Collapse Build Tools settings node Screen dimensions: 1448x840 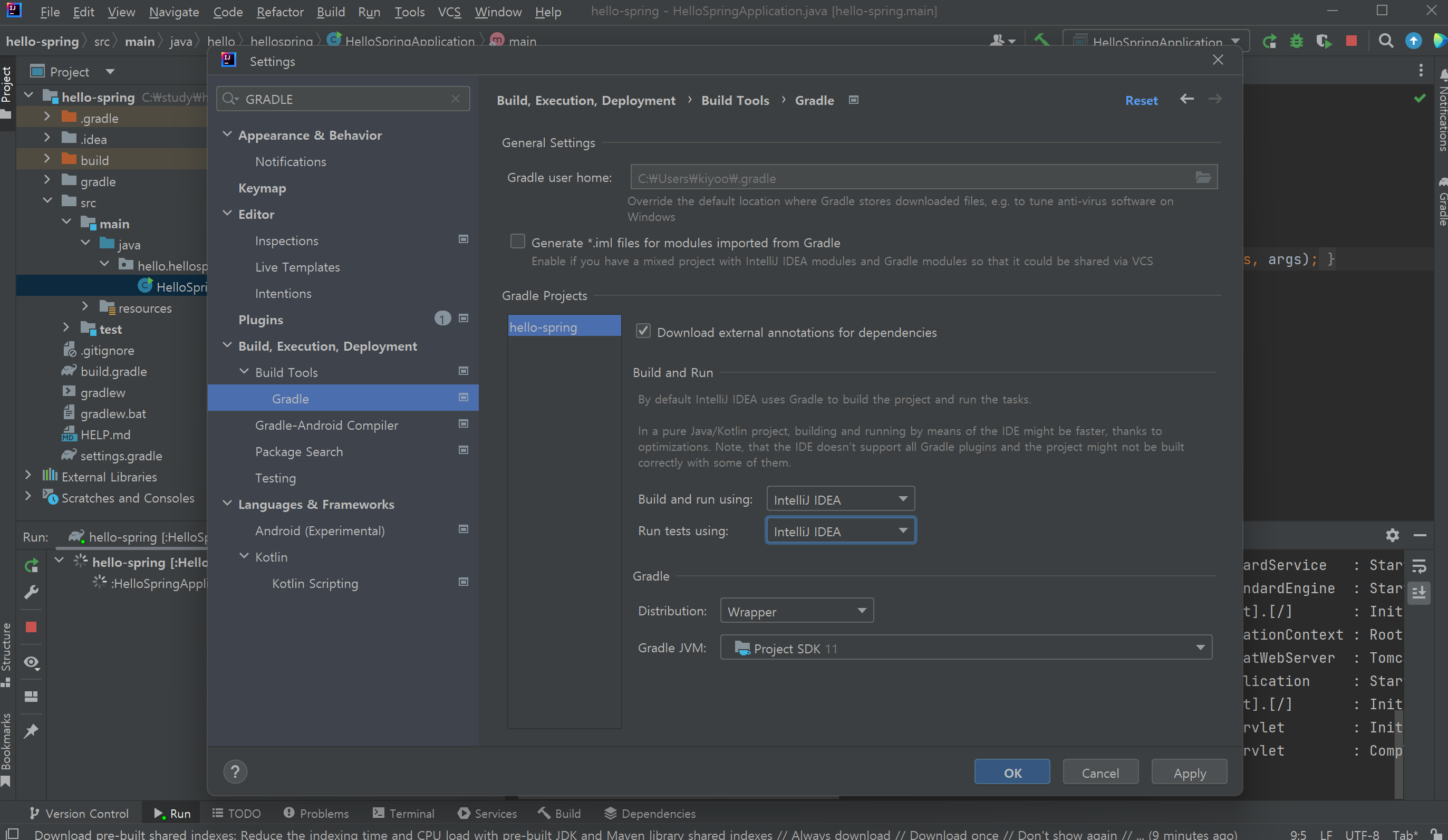tap(244, 372)
